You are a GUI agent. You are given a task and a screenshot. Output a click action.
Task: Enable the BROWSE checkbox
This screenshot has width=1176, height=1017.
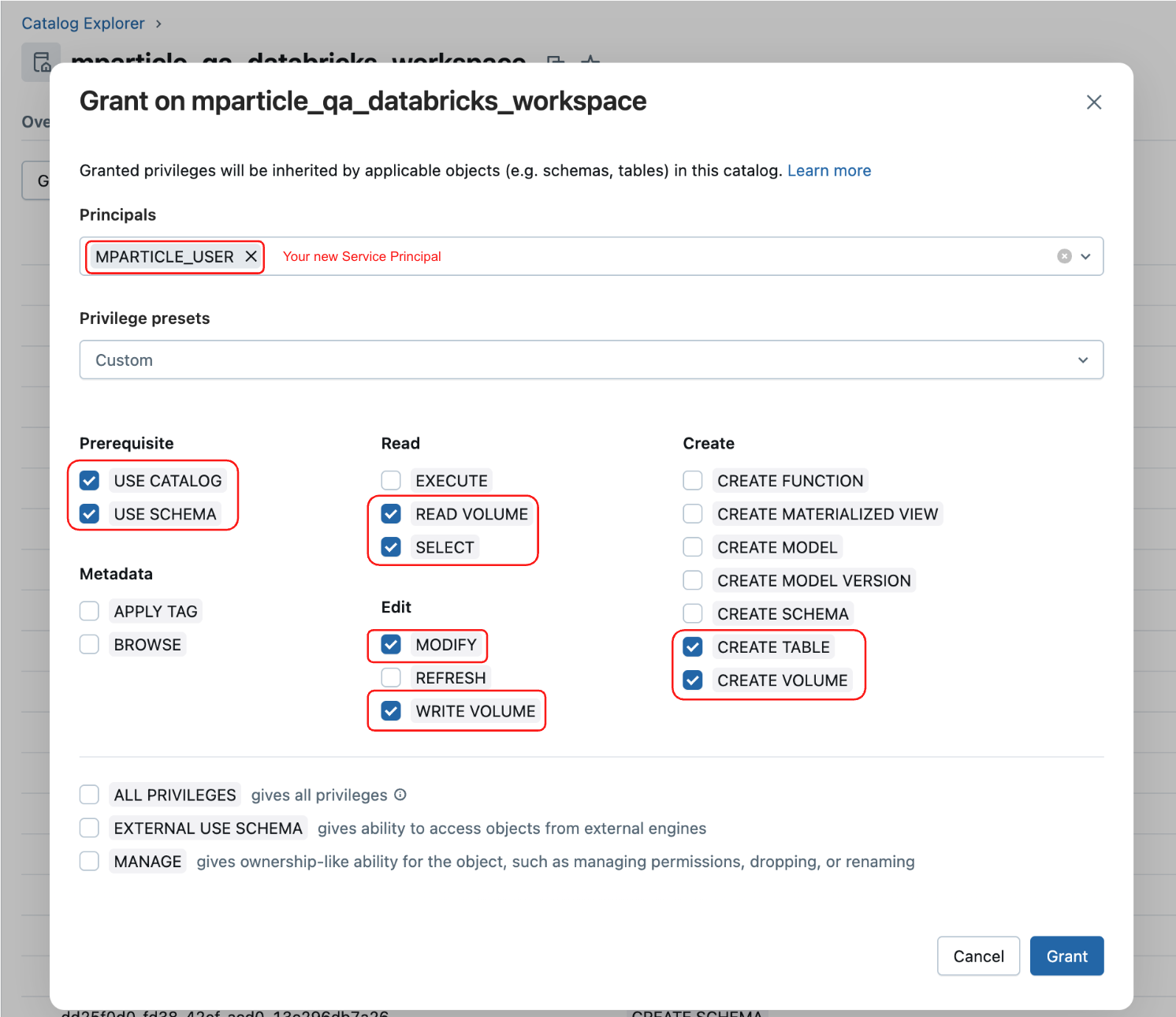point(89,644)
